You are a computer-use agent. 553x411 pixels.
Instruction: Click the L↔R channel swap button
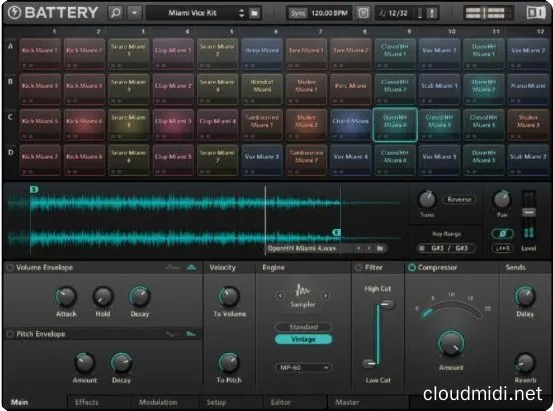pyautogui.click(x=503, y=248)
